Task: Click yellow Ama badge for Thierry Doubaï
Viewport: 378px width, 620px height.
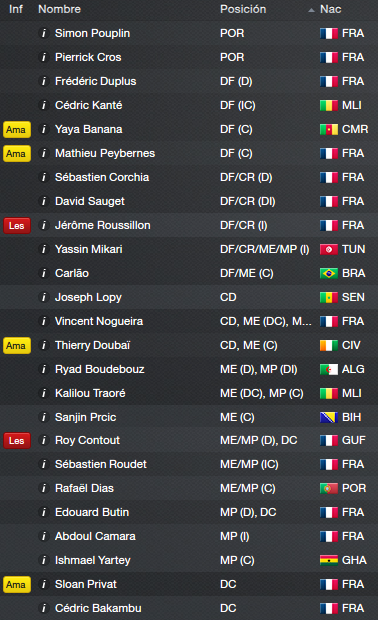Action: coord(17,346)
